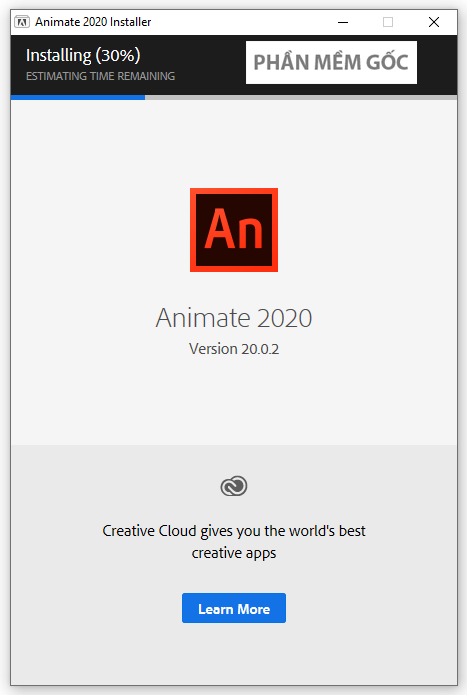Click the "Animate 2020 Installer" window title
The width and height of the screenshot is (467, 695).
click(x=93, y=22)
